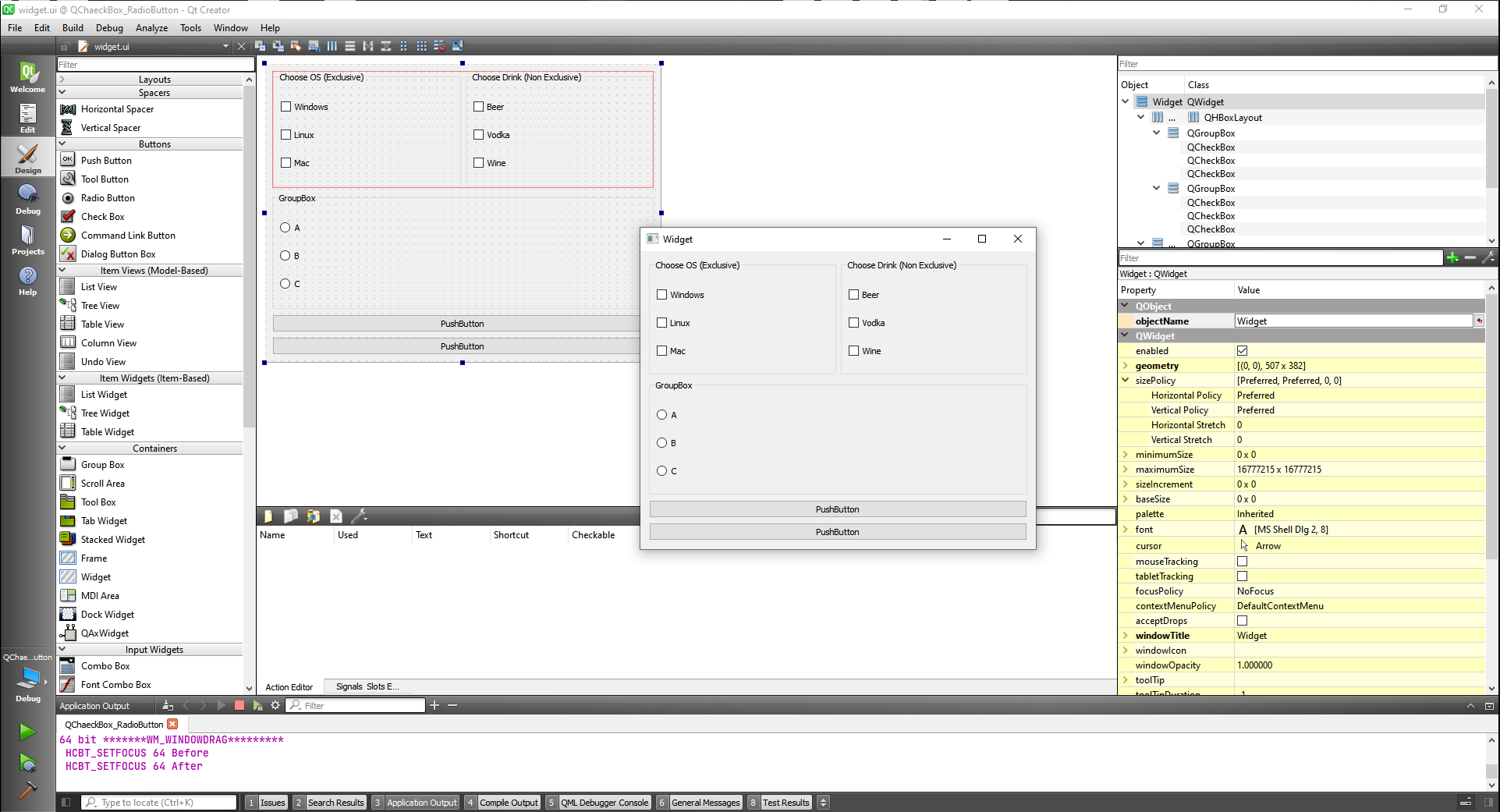Open Help mode in sidebar
Viewport: 1500px width, 812px height.
tap(27, 280)
